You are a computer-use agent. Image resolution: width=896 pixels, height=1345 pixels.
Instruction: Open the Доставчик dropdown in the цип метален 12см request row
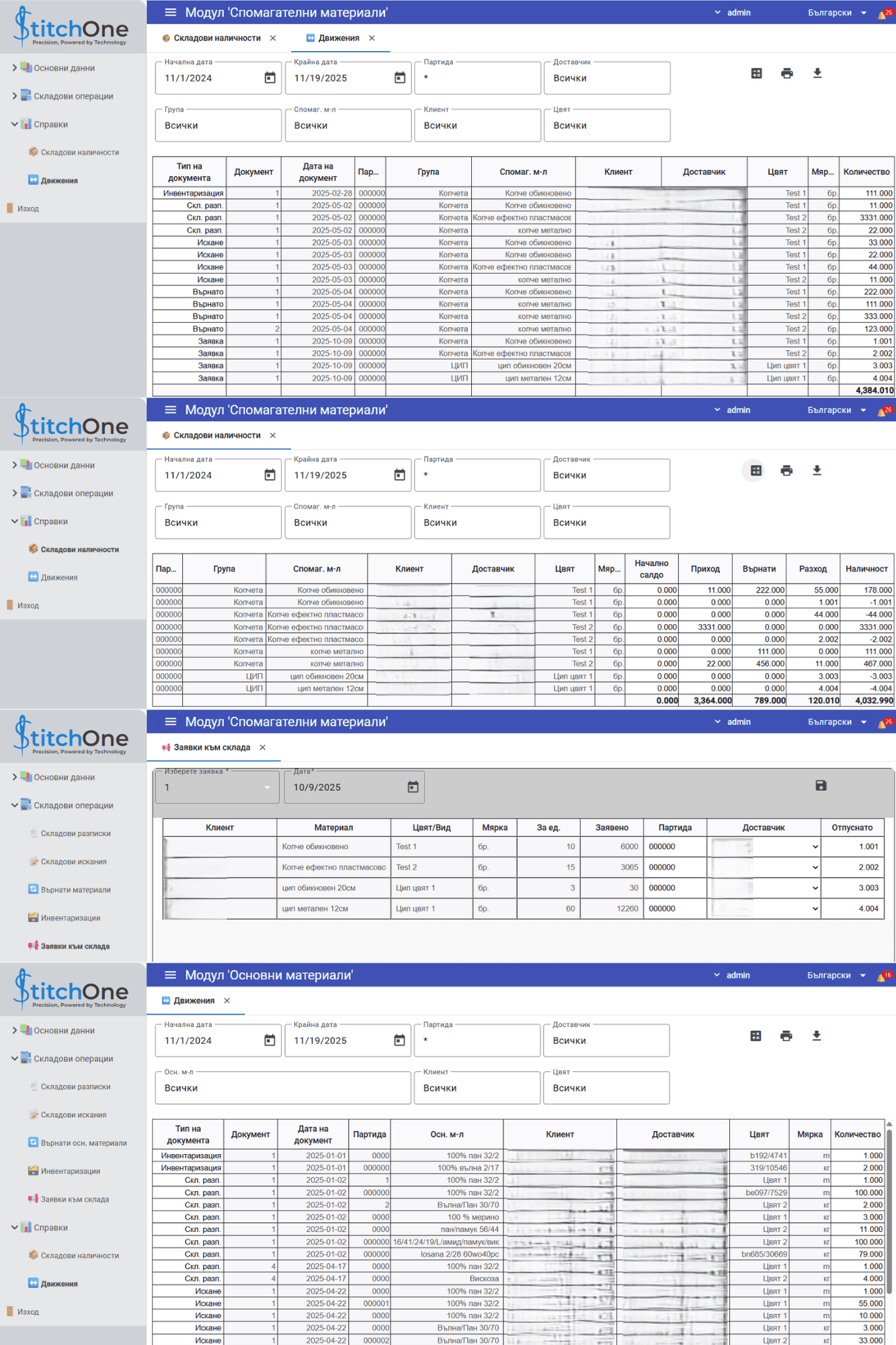point(815,909)
